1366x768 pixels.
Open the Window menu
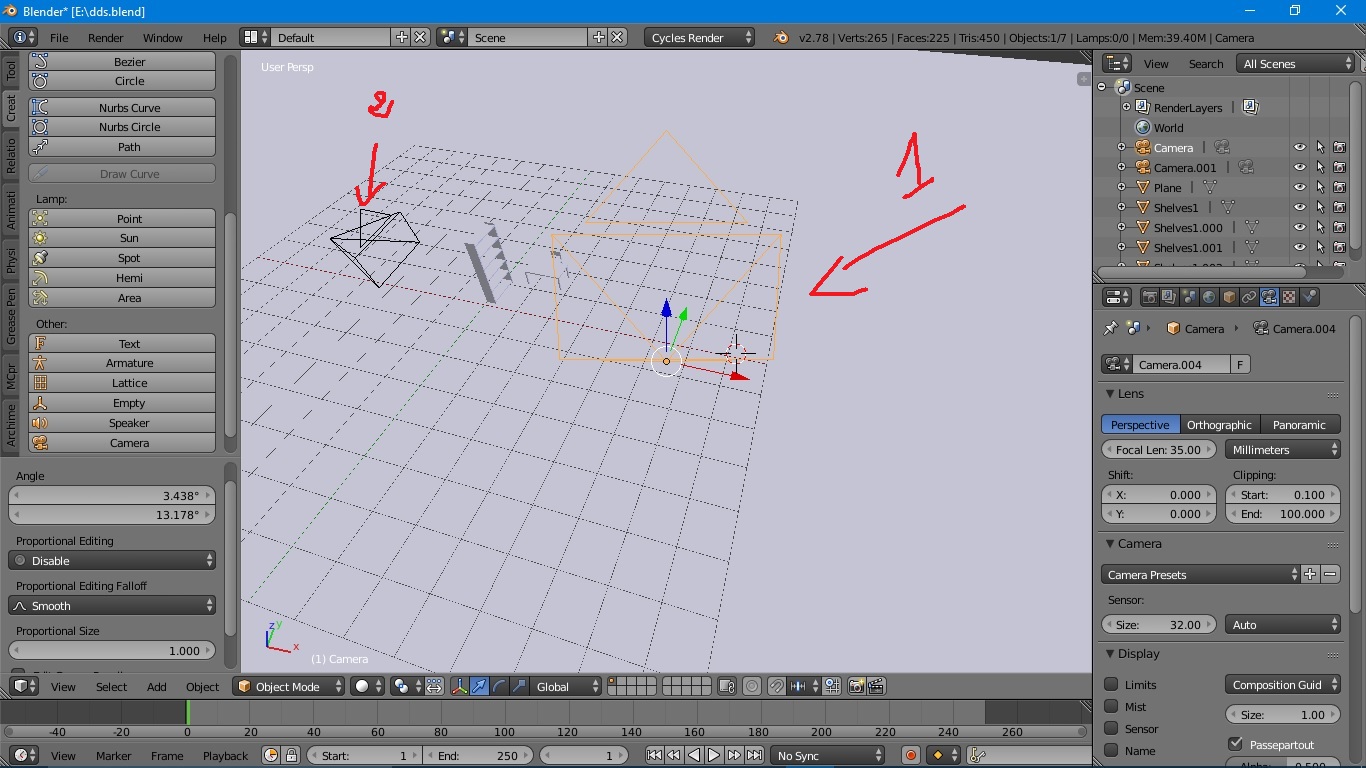[162, 37]
